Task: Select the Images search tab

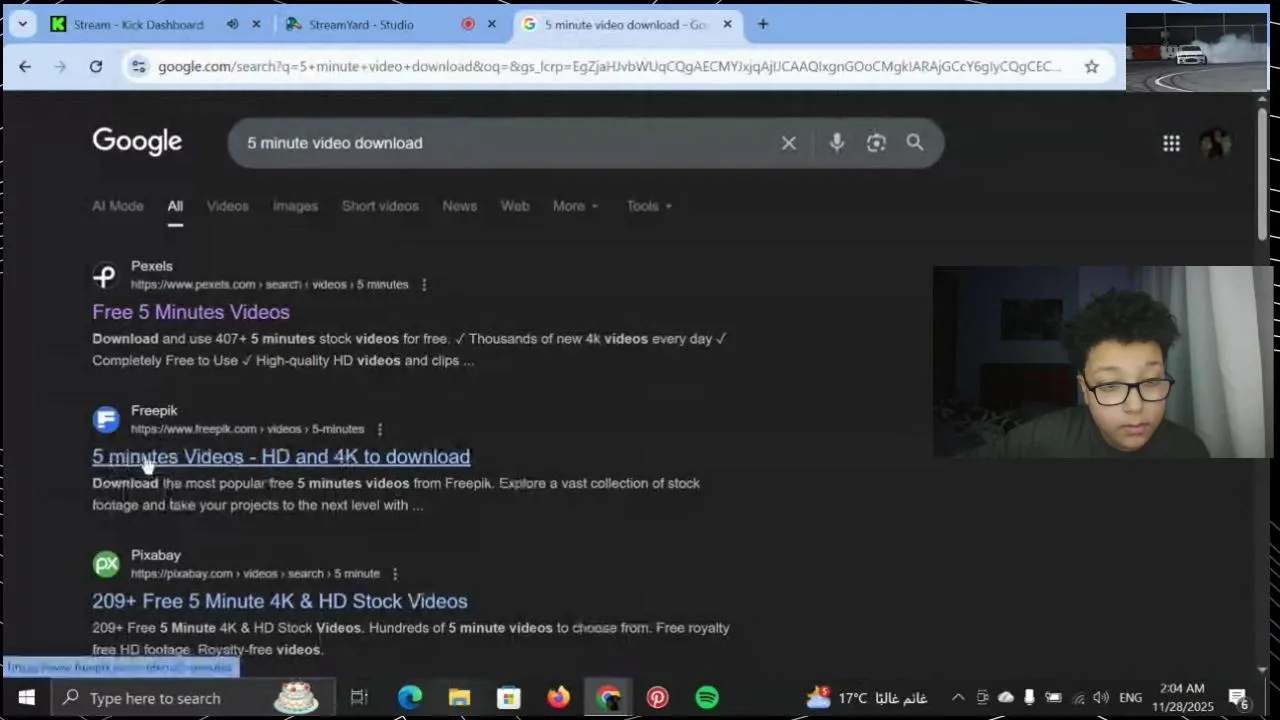Action: pos(295,206)
